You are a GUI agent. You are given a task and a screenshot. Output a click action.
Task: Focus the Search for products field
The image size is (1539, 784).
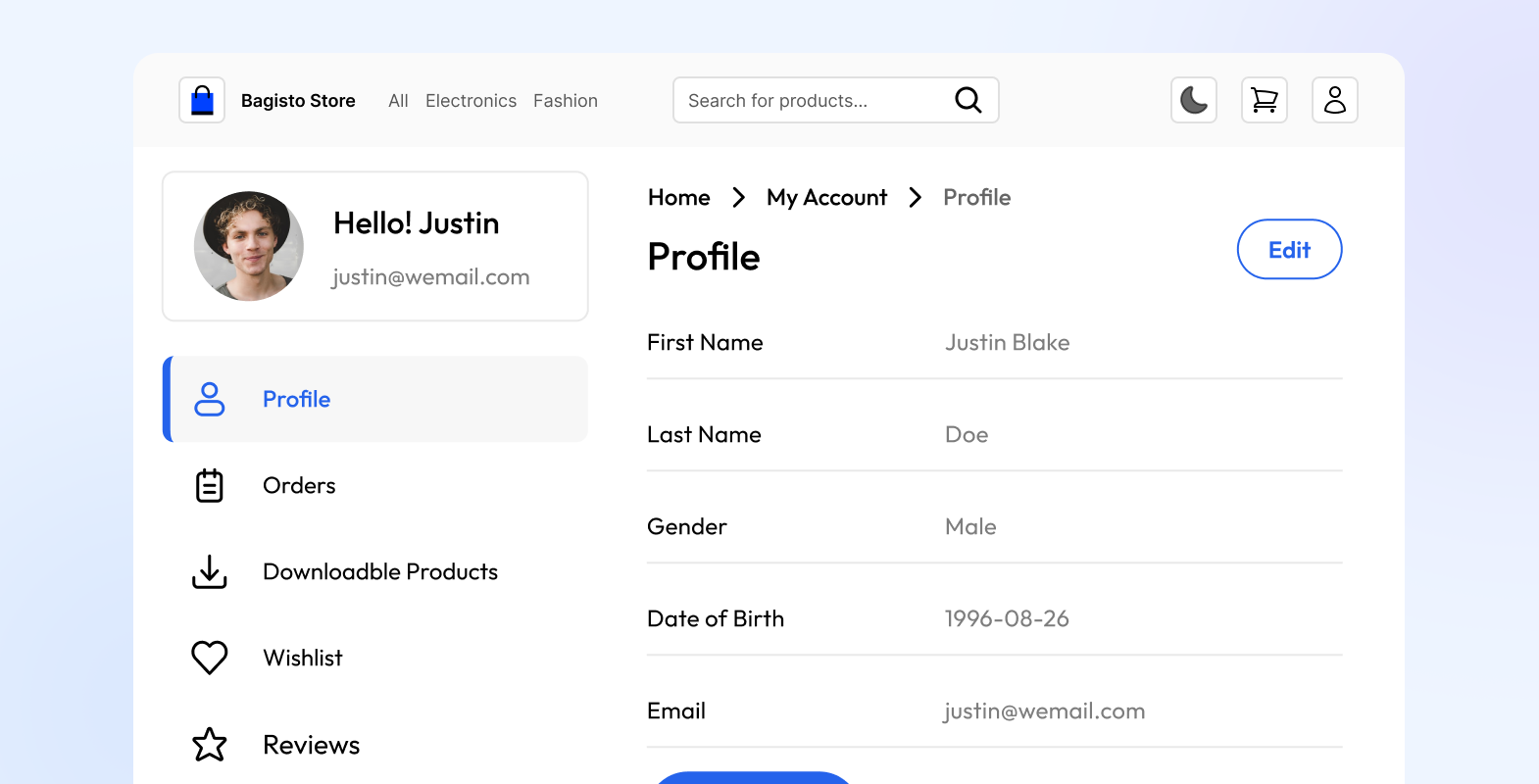[x=836, y=100]
